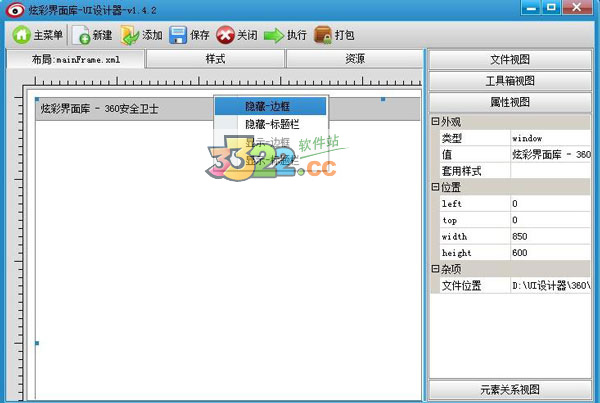
Task: Edit the 类型 value window
Action: pos(551,138)
